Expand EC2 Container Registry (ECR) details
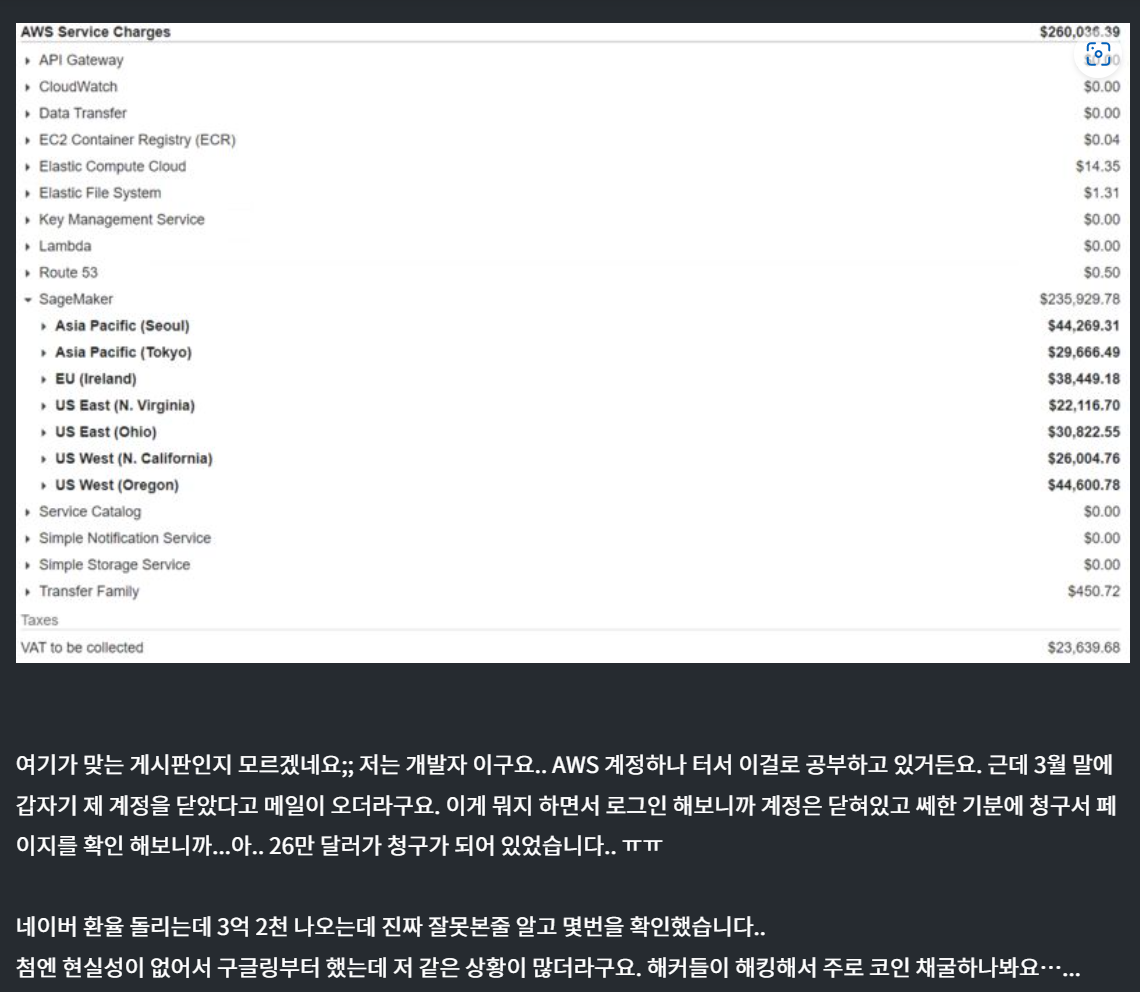Screen dimensions: 1140x992 pyautogui.click(x=28, y=139)
